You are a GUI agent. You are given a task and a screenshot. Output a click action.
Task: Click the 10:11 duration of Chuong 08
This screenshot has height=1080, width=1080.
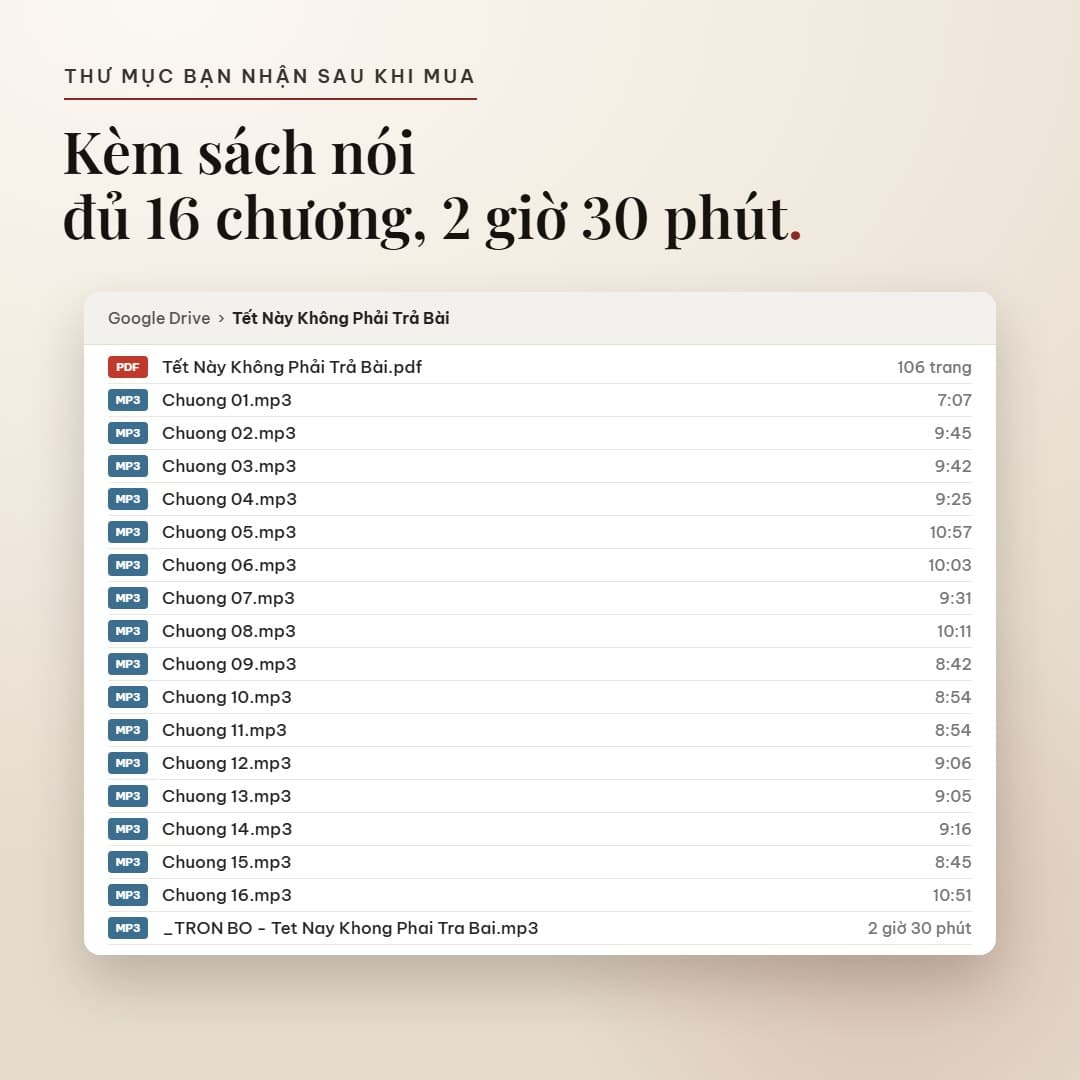(954, 632)
